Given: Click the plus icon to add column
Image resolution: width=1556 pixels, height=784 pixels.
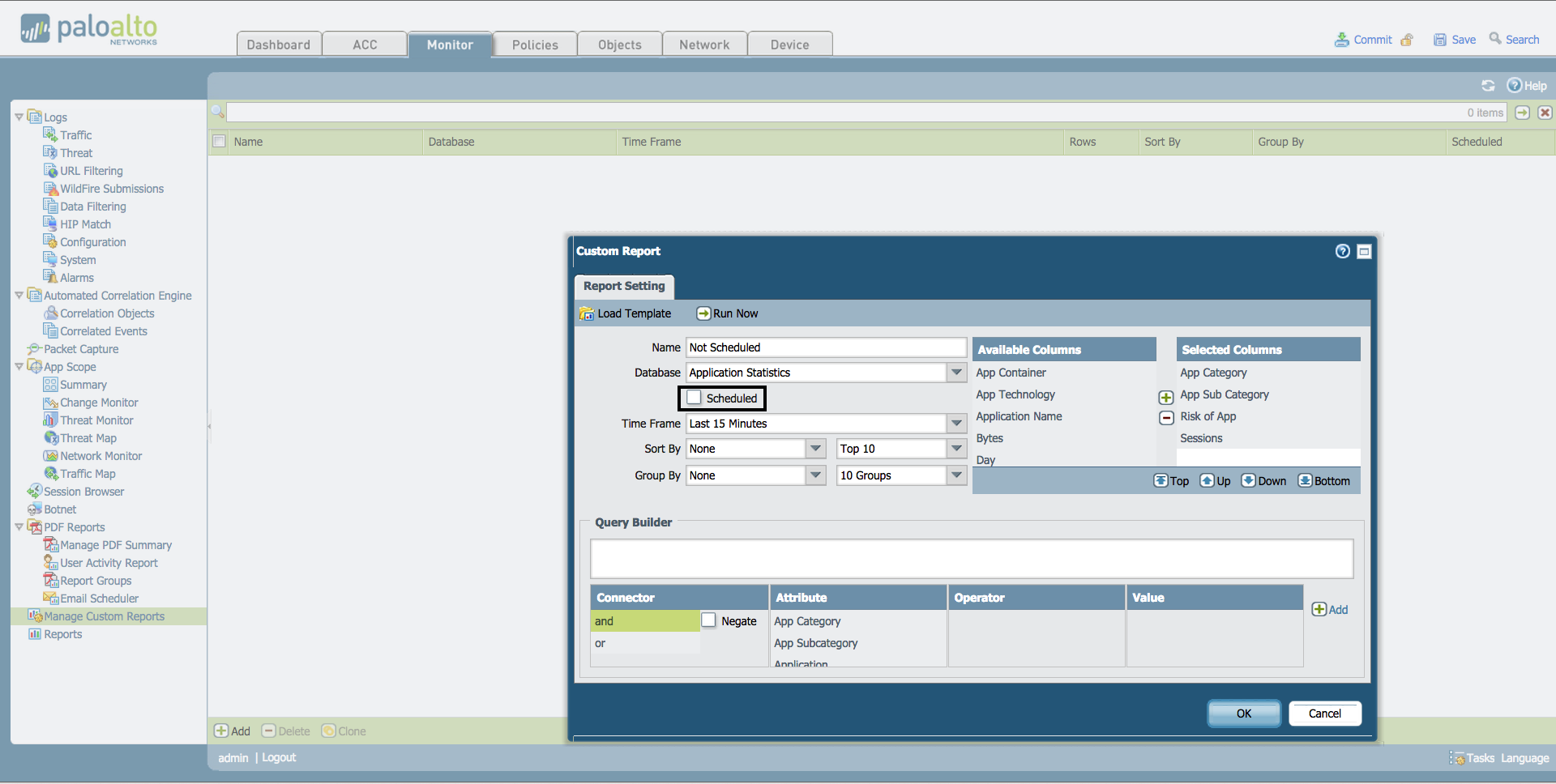Looking at the screenshot, I should tap(1166, 397).
